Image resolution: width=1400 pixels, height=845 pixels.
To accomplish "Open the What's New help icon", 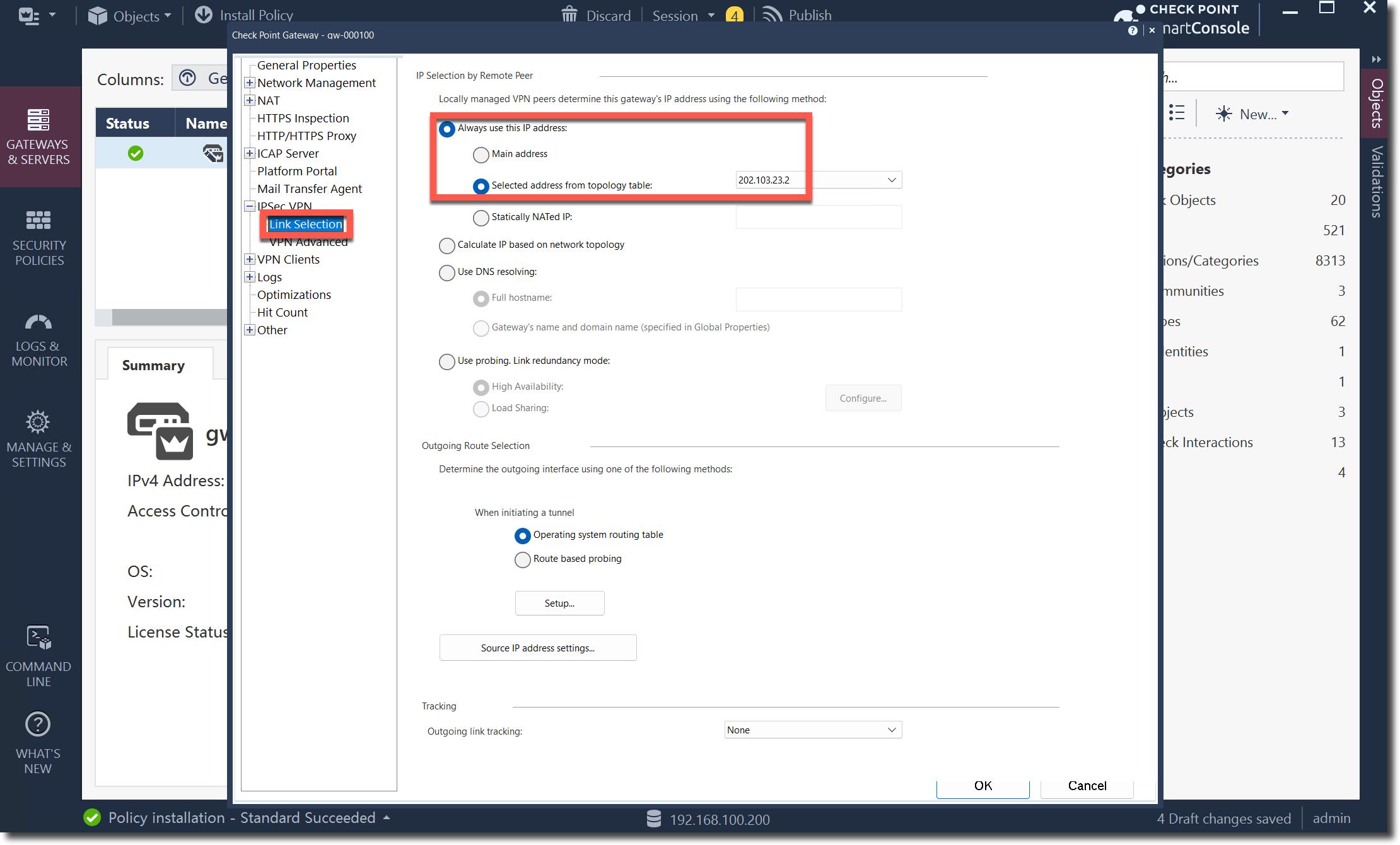I will coord(38,725).
